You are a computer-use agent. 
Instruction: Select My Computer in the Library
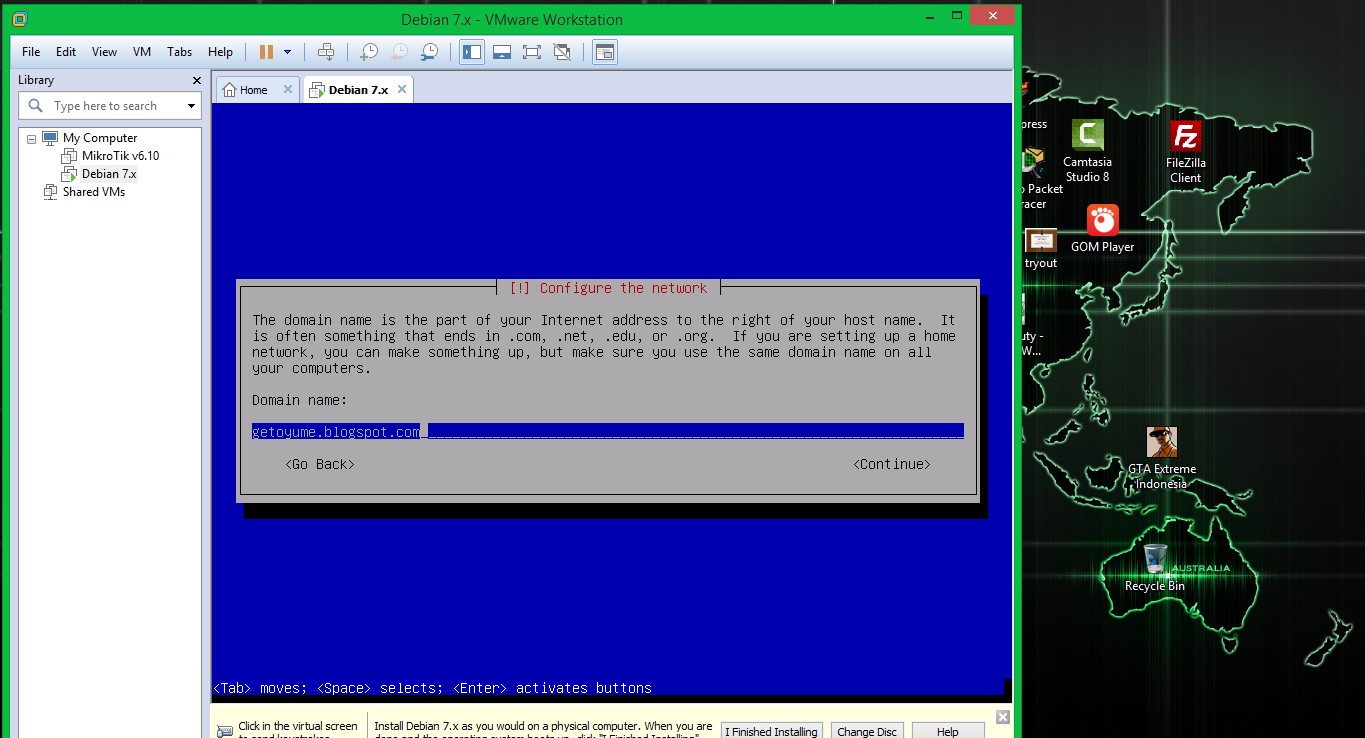coord(100,138)
